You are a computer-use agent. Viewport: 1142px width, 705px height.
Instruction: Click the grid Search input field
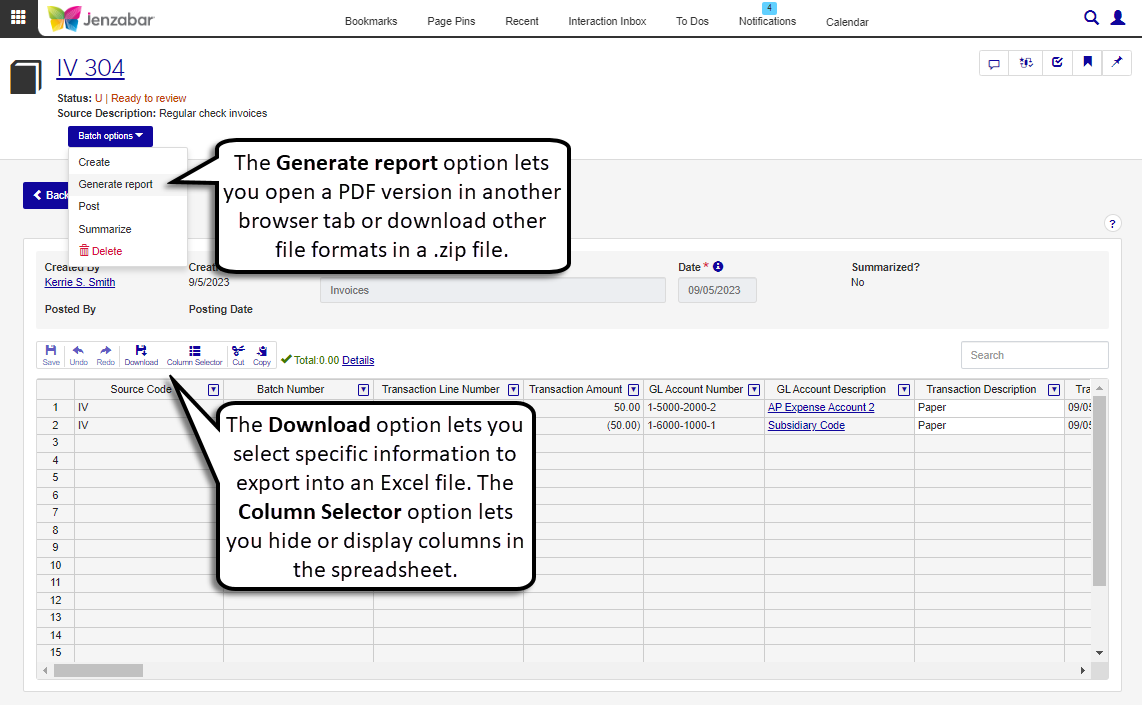coord(1034,355)
